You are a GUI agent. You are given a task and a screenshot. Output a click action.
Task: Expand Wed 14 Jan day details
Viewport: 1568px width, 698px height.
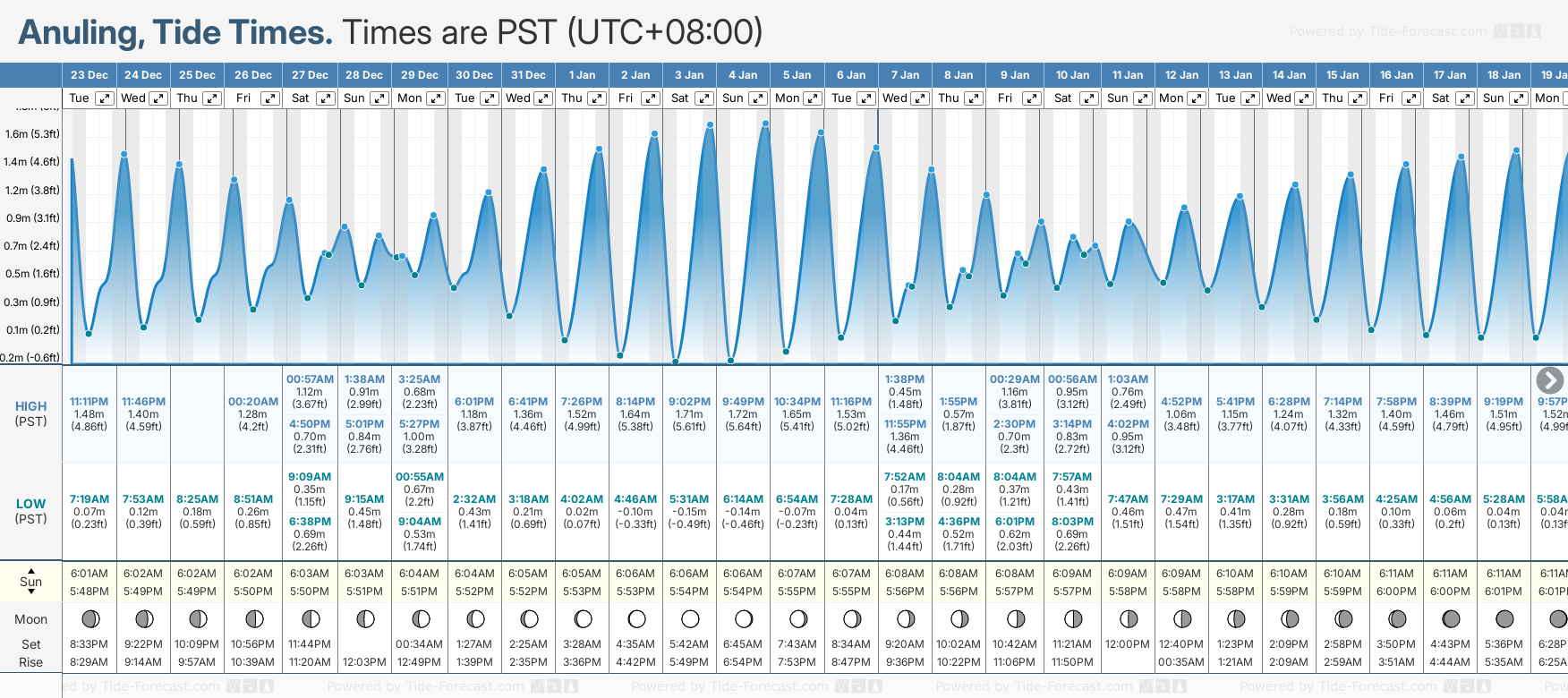1304,98
